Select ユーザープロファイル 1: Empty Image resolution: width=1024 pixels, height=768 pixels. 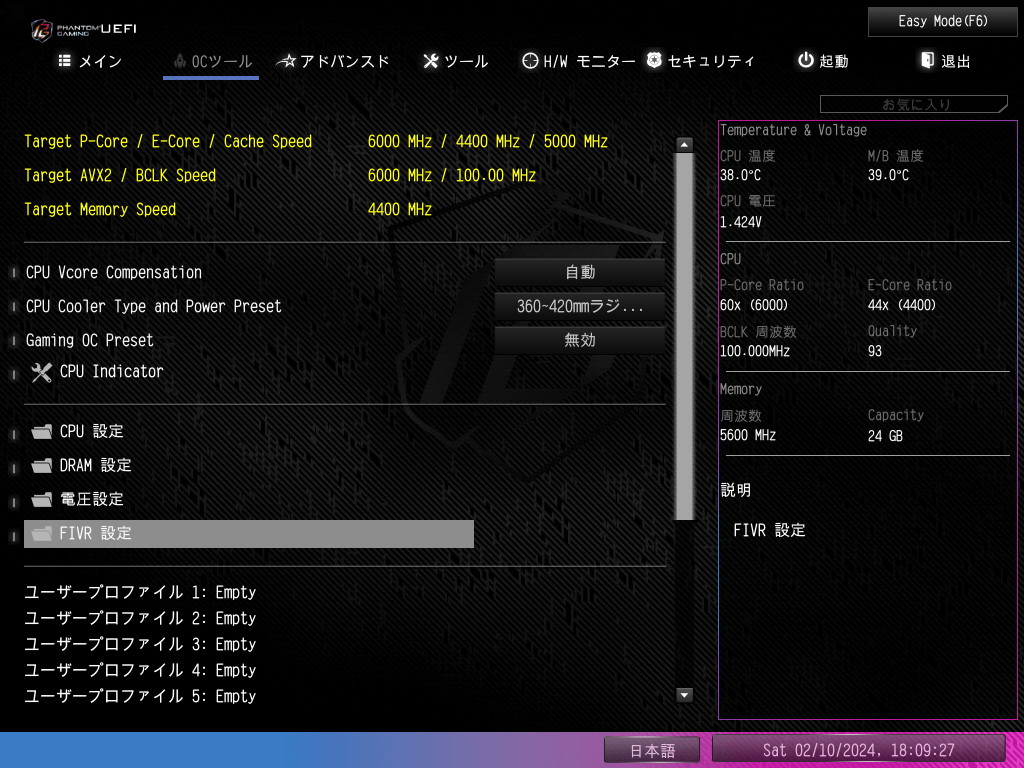(x=140, y=592)
